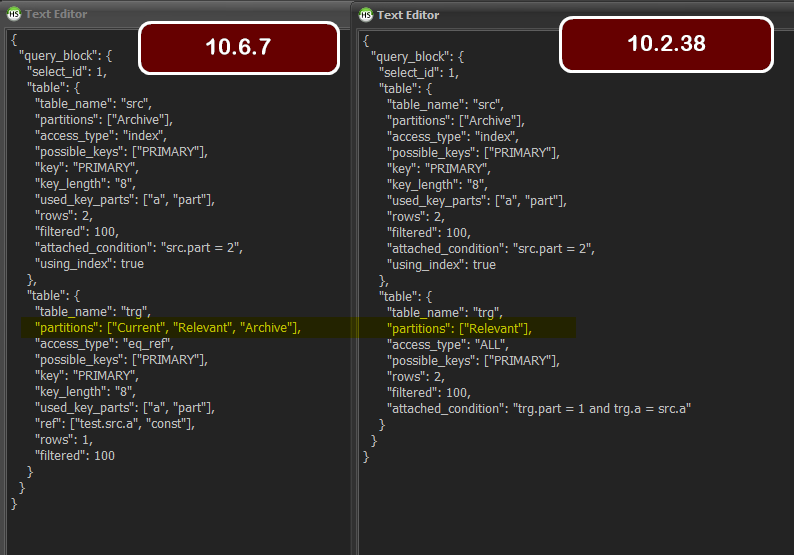
Task: Click the highlighted partitions line with only Relevant
Action: [x=459, y=329]
